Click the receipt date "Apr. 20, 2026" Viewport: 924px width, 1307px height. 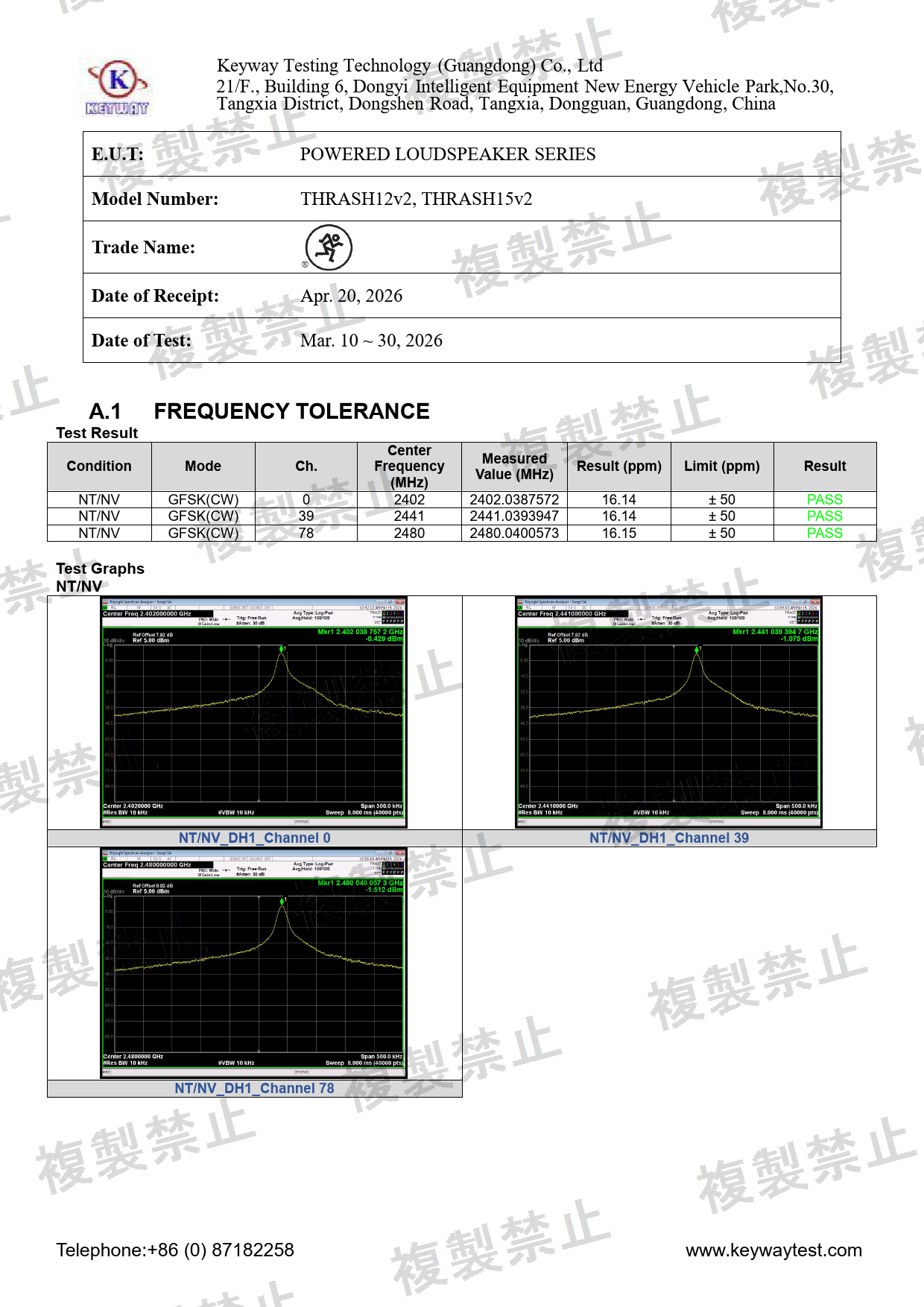[351, 296]
